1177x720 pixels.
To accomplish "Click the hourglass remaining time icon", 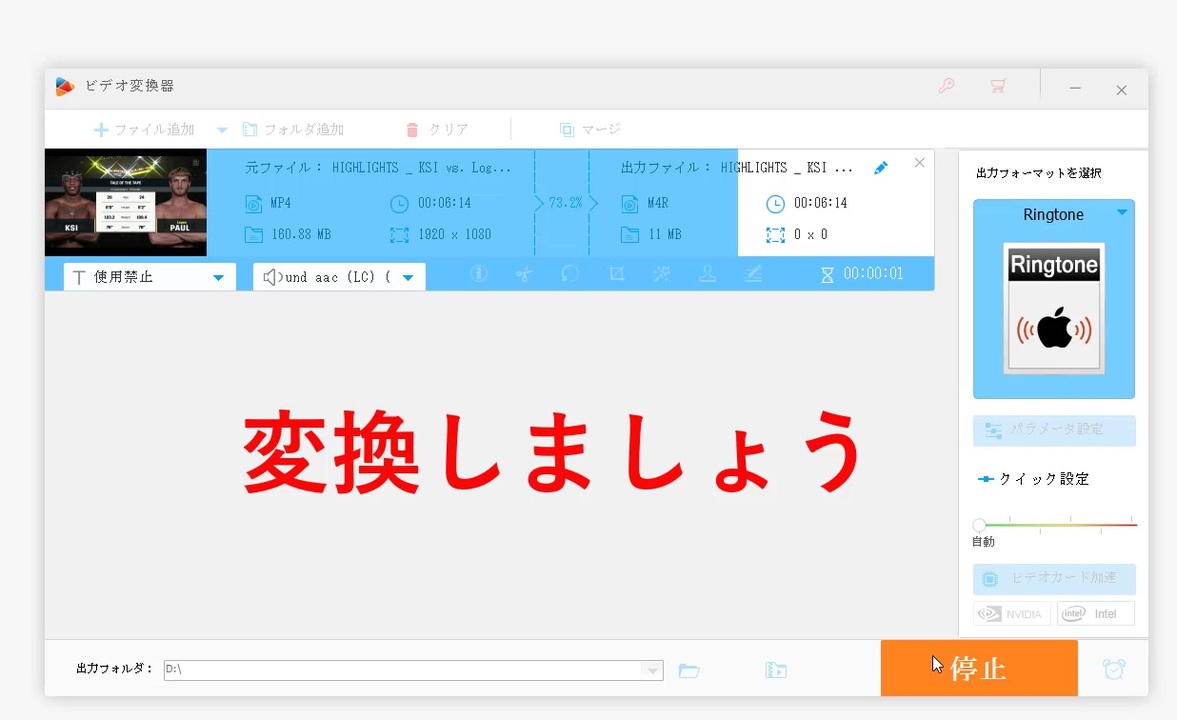I will (827, 275).
